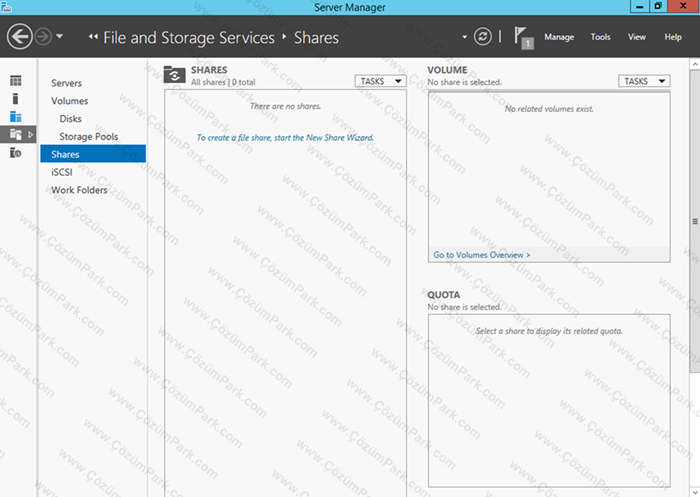Screen dimensions: 700x497
Task: Expand the File and Storage Services arrow
Action: click(30, 134)
